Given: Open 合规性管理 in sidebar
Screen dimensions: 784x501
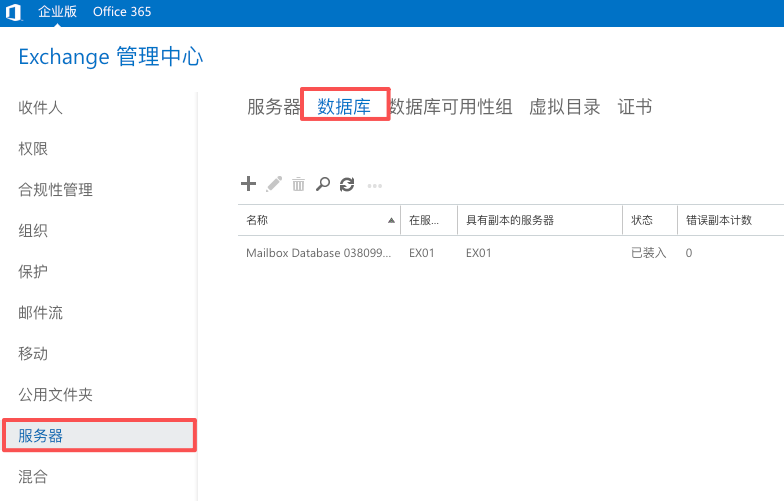Looking at the screenshot, I should coord(56,190).
